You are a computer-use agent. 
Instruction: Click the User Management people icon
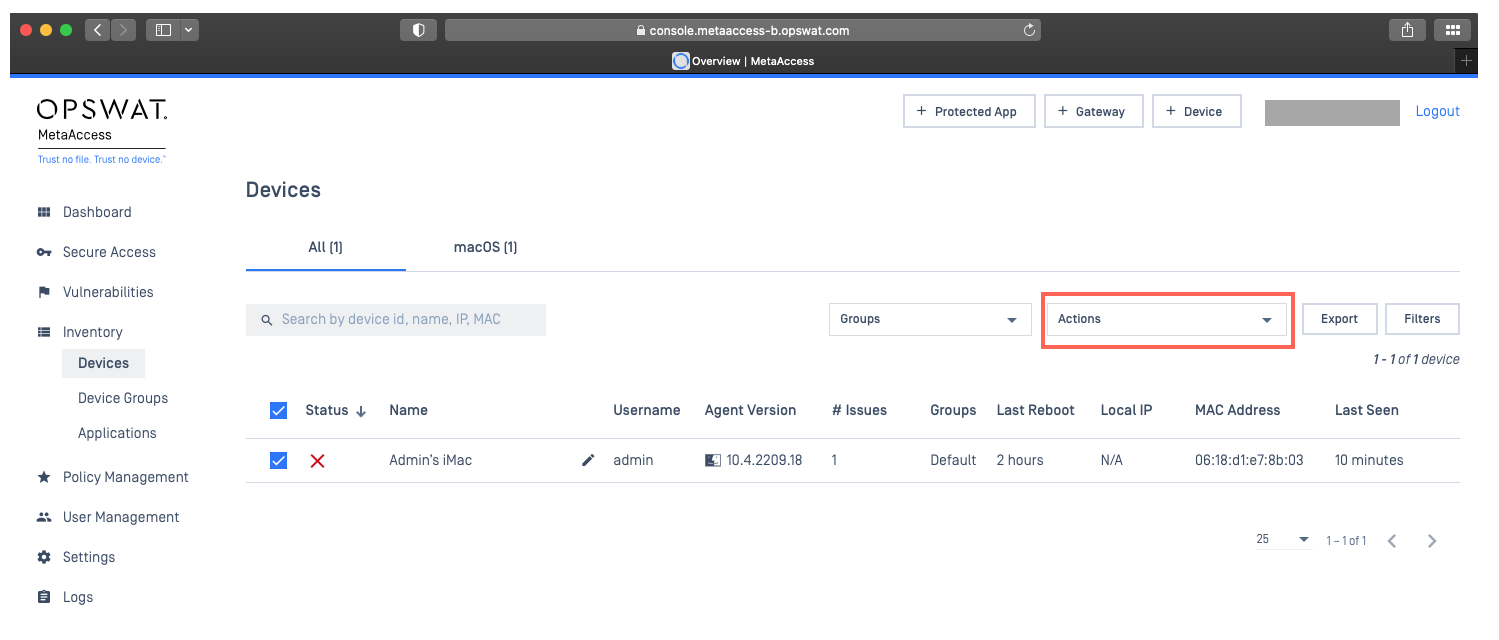pyautogui.click(x=44, y=517)
